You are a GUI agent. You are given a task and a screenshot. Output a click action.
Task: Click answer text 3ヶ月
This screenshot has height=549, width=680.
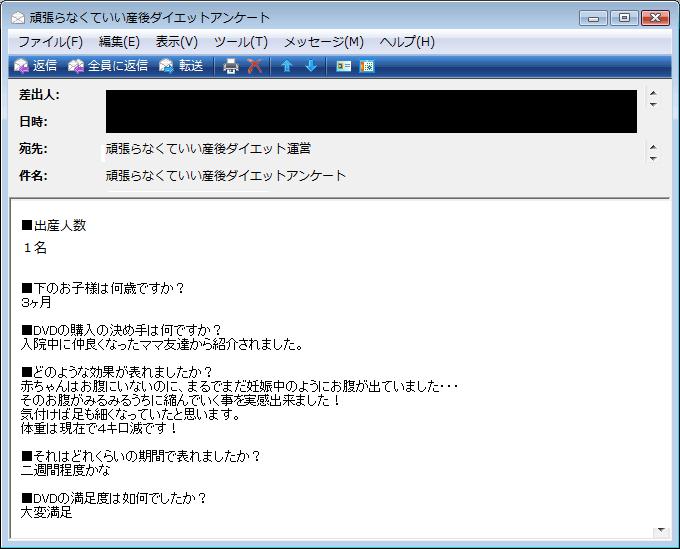pyautogui.click(x=36, y=302)
